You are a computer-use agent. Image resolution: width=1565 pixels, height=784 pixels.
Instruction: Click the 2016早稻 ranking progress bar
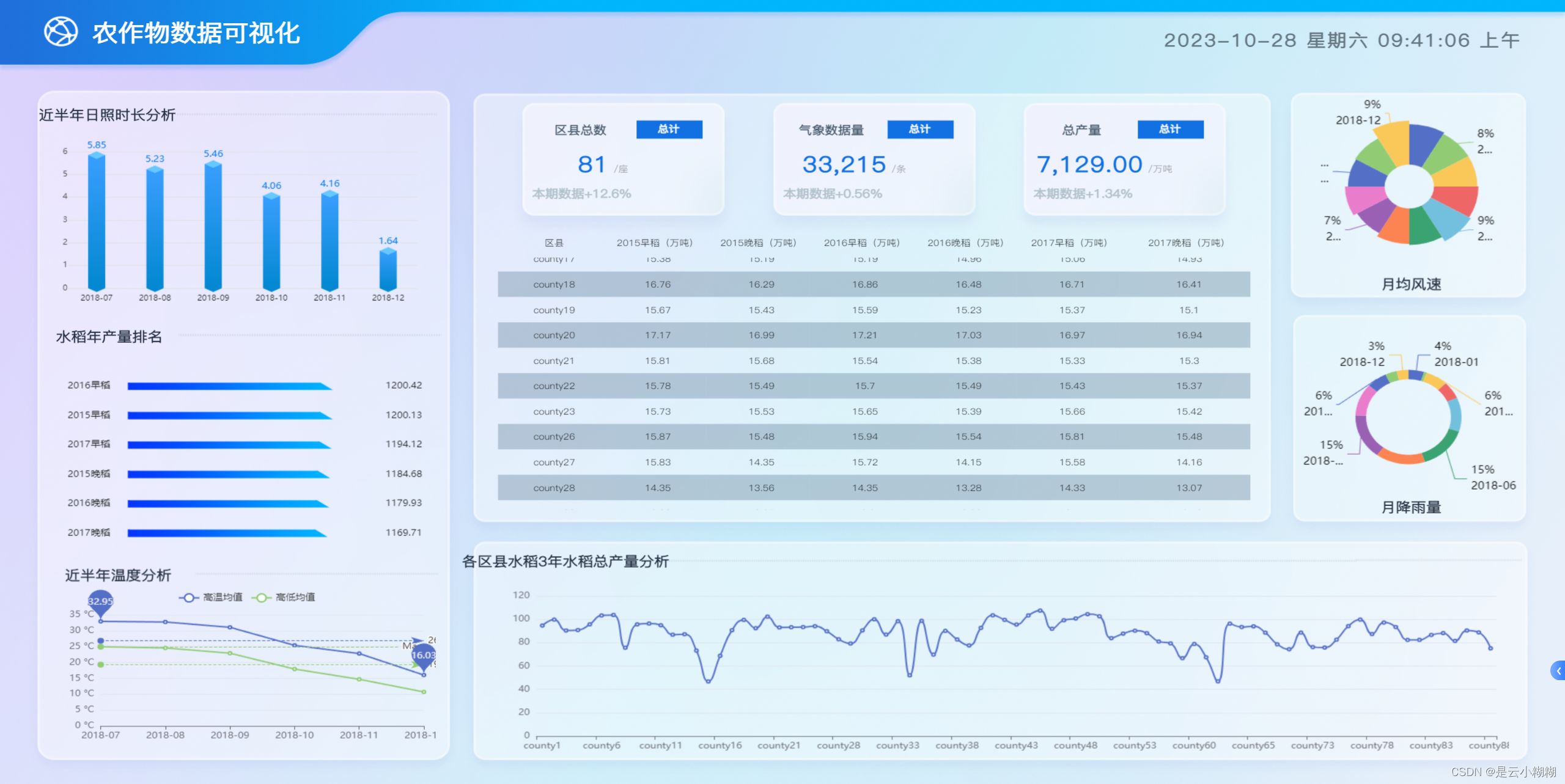click(229, 386)
